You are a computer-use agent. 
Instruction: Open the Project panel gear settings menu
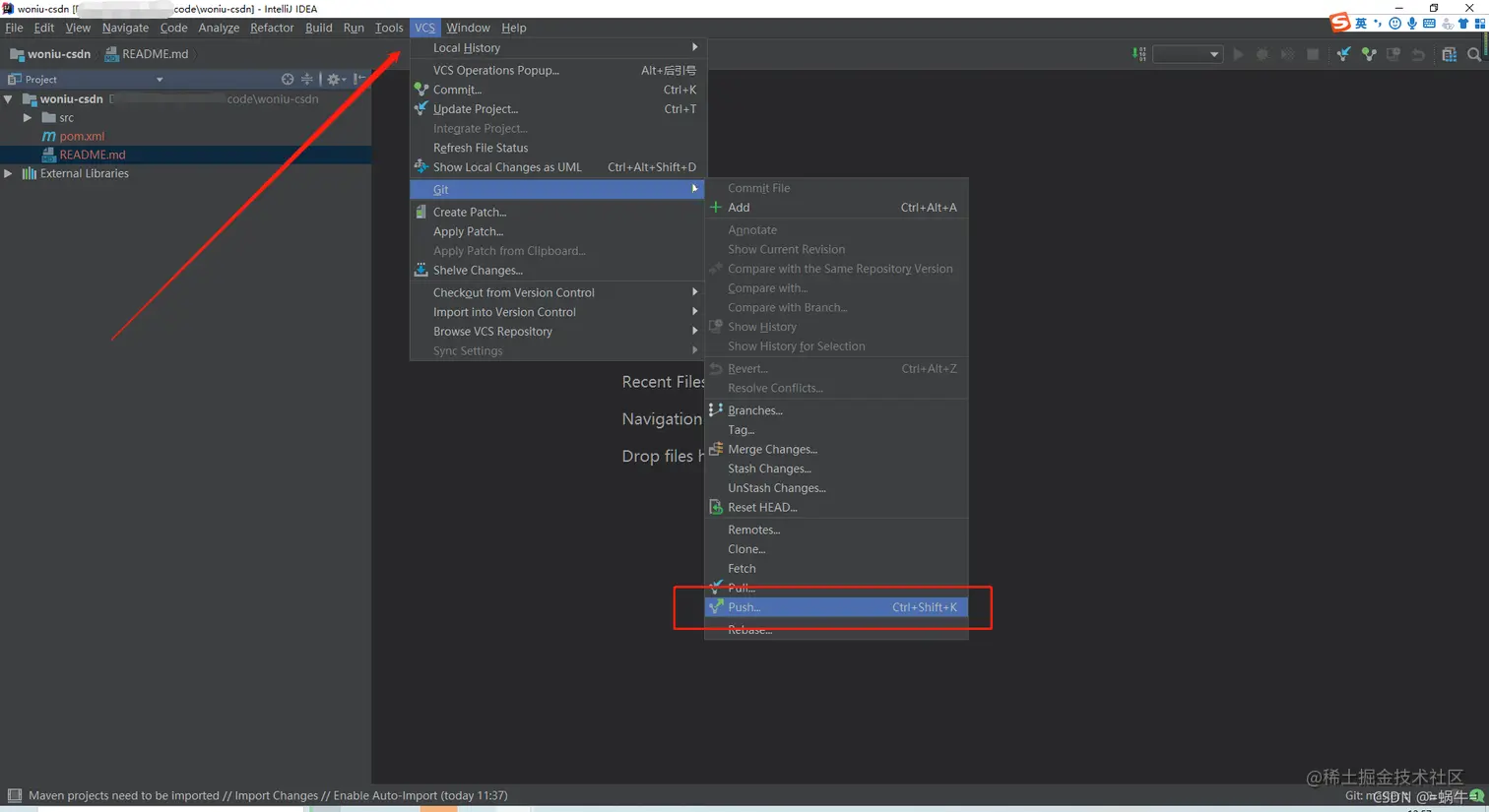point(335,79)
